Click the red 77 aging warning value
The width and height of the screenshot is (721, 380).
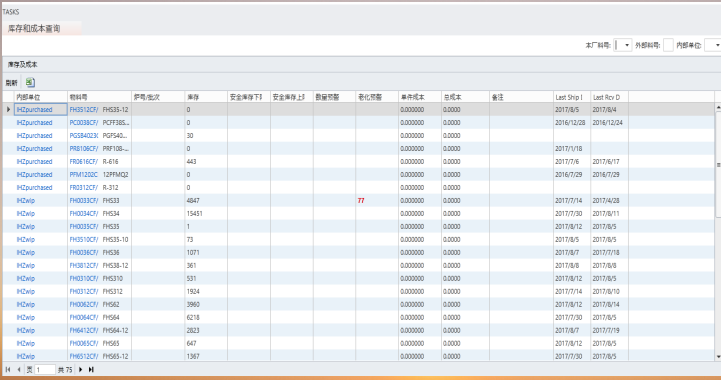click(x=361, y=201)
